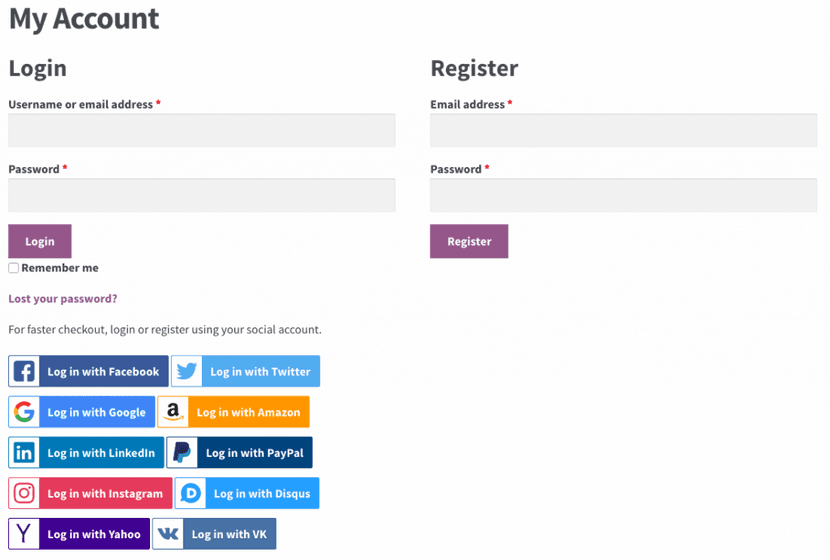Image resolution: width=830 pixels, height=560 pixels.
Task: Click the Google G logo icon
Action: point(24,412)
